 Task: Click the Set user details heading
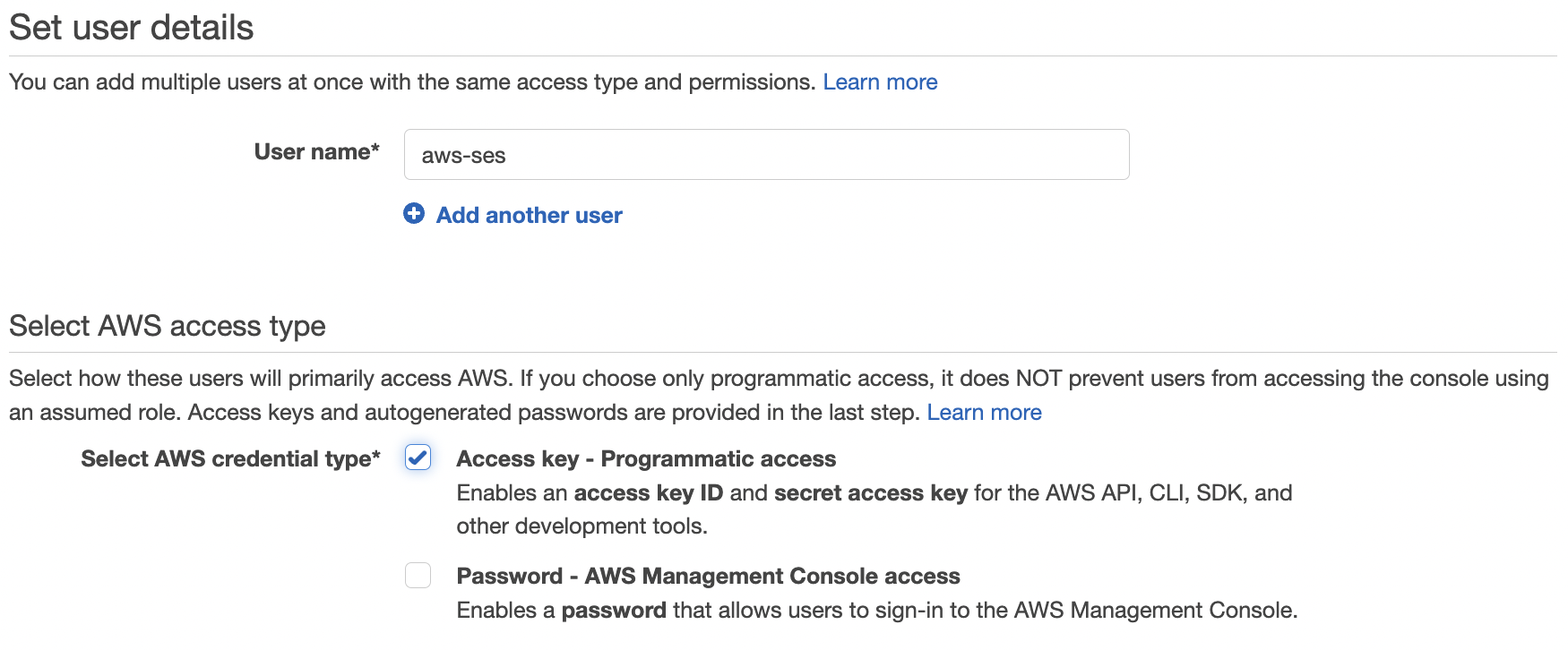pyautogui.click(x=132, y=28)
